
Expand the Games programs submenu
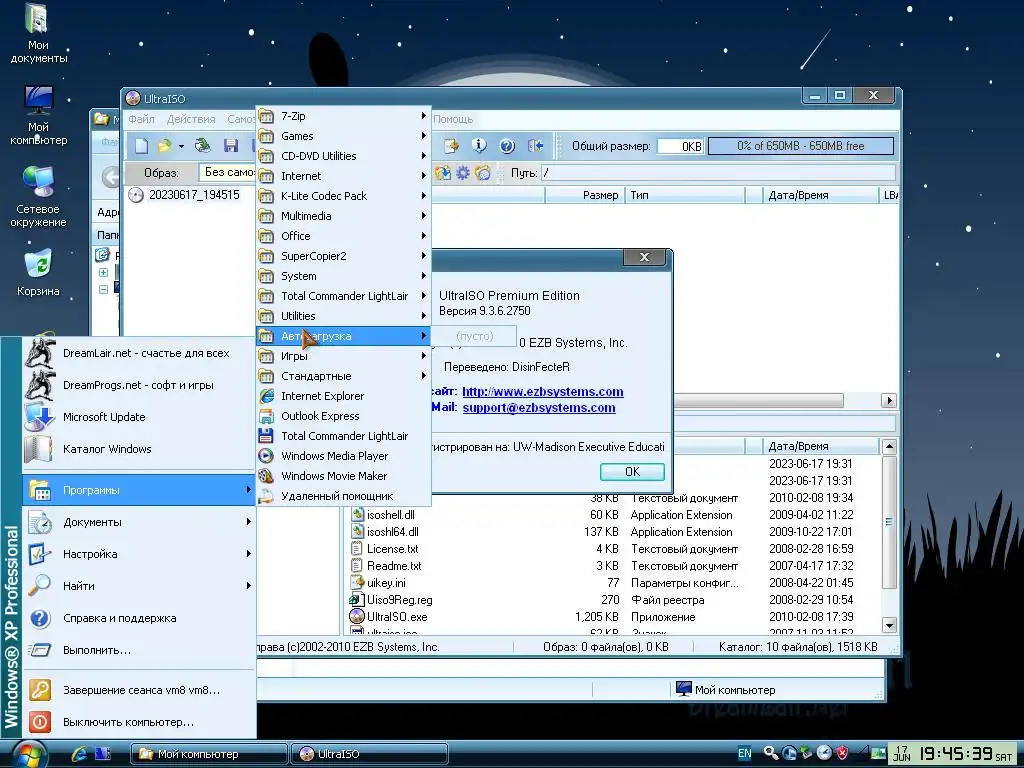[x=343, y=136]
